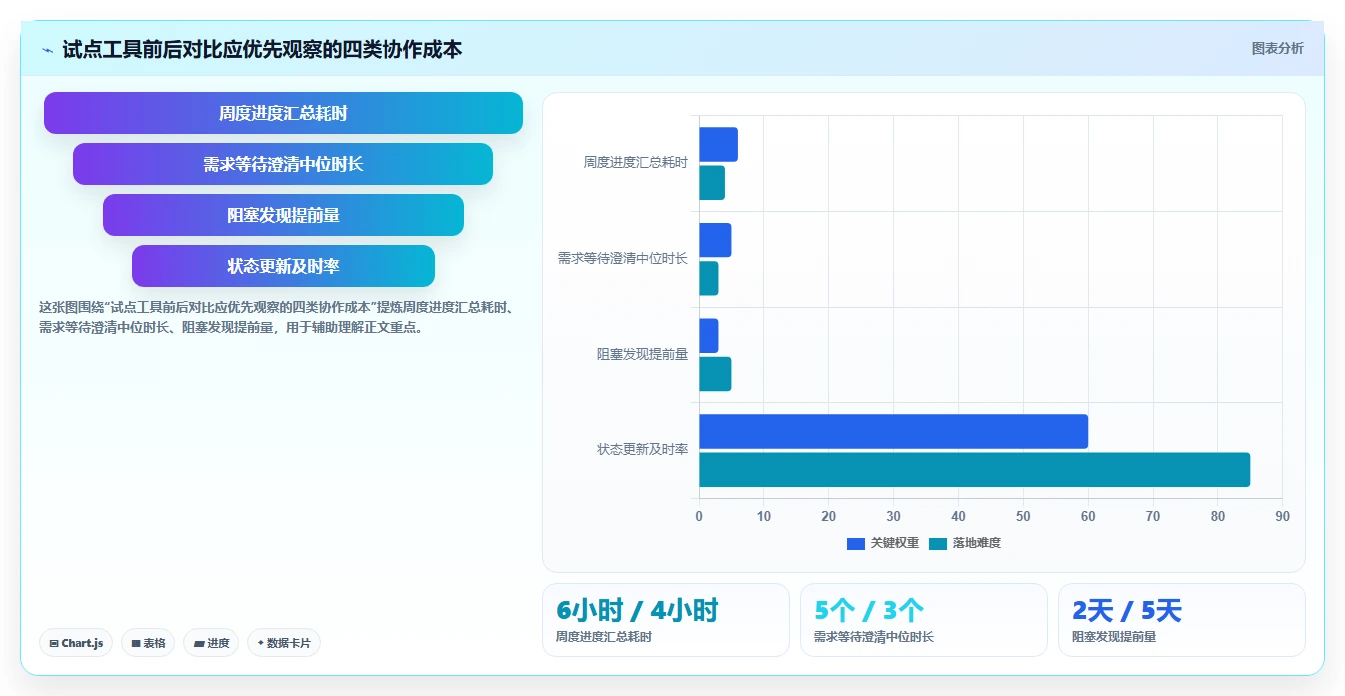Open the 6小时 / 4小时 data card
The image size is (1345, 696).
(665, 620)
